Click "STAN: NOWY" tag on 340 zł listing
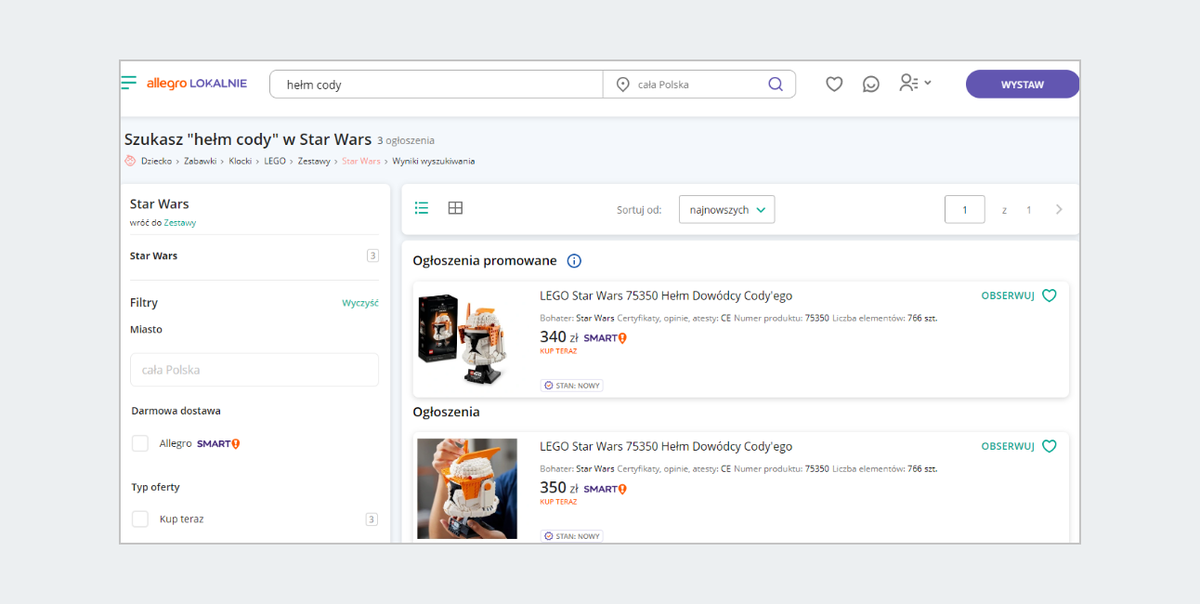1200x604 pixels. coord(572,386)
